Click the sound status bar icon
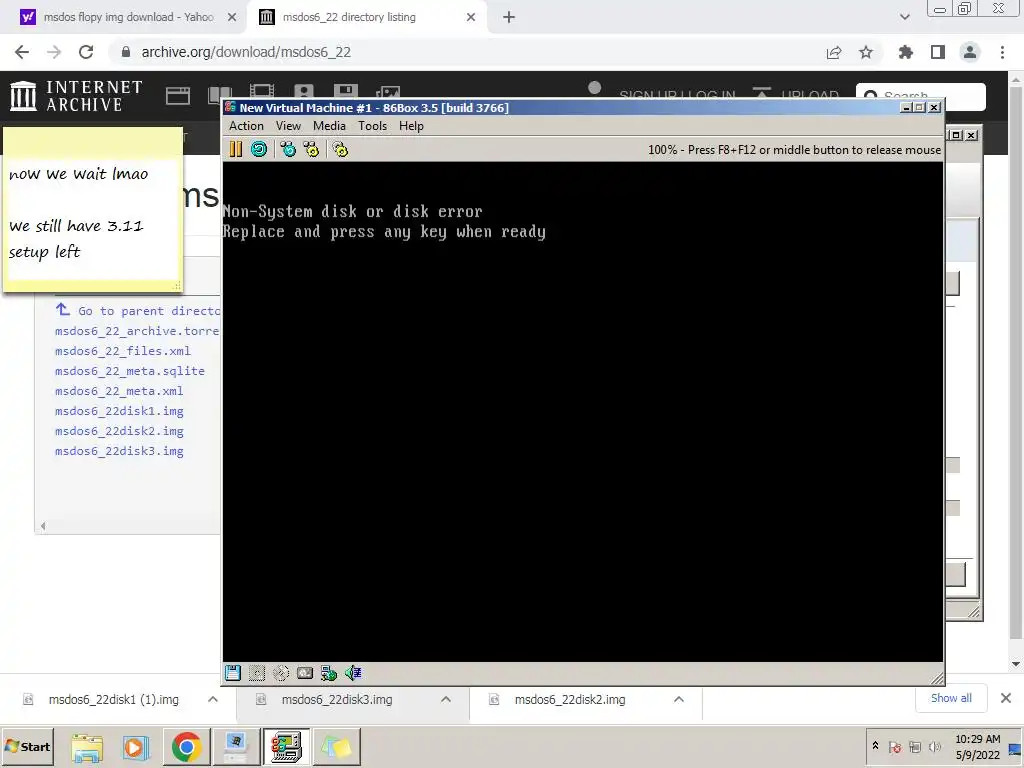Viewport: 1024px width, 768px height. pos(353,673)
